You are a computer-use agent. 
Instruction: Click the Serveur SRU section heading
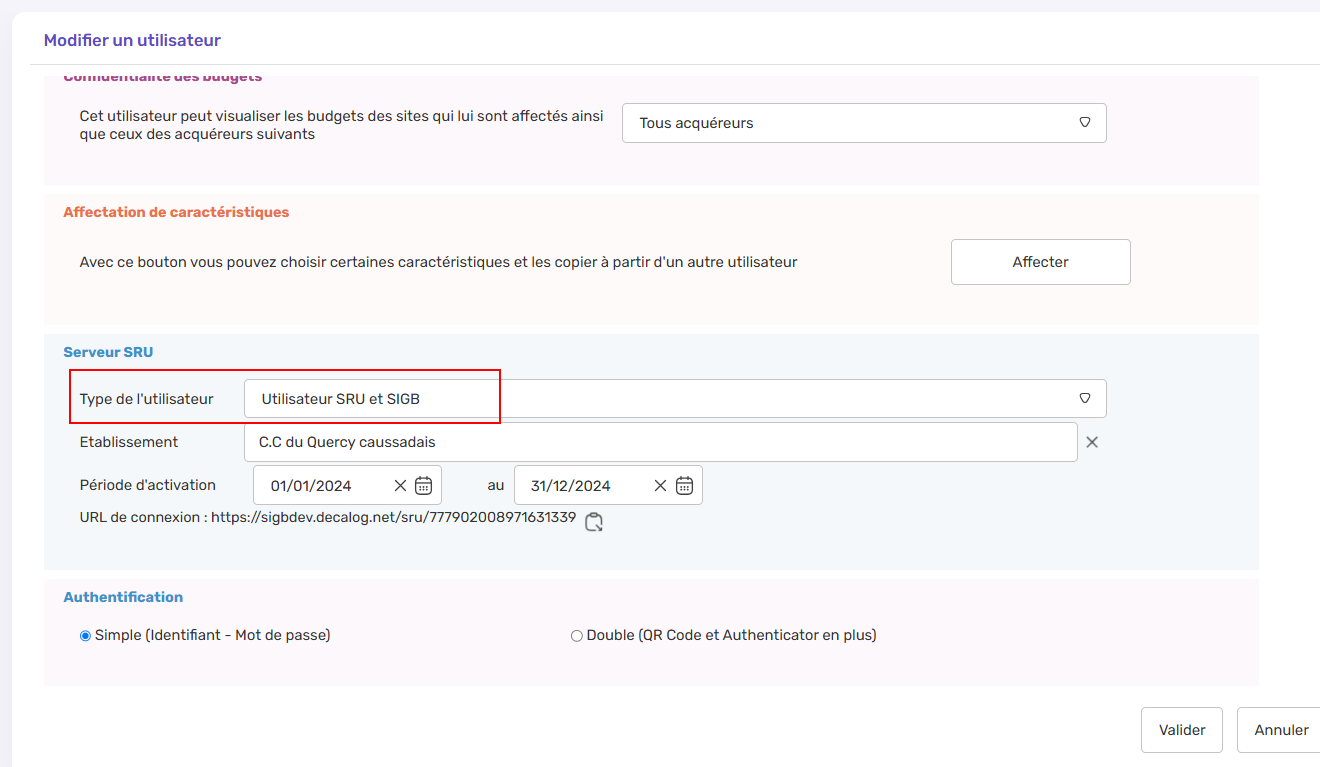(x=108, y=352)
